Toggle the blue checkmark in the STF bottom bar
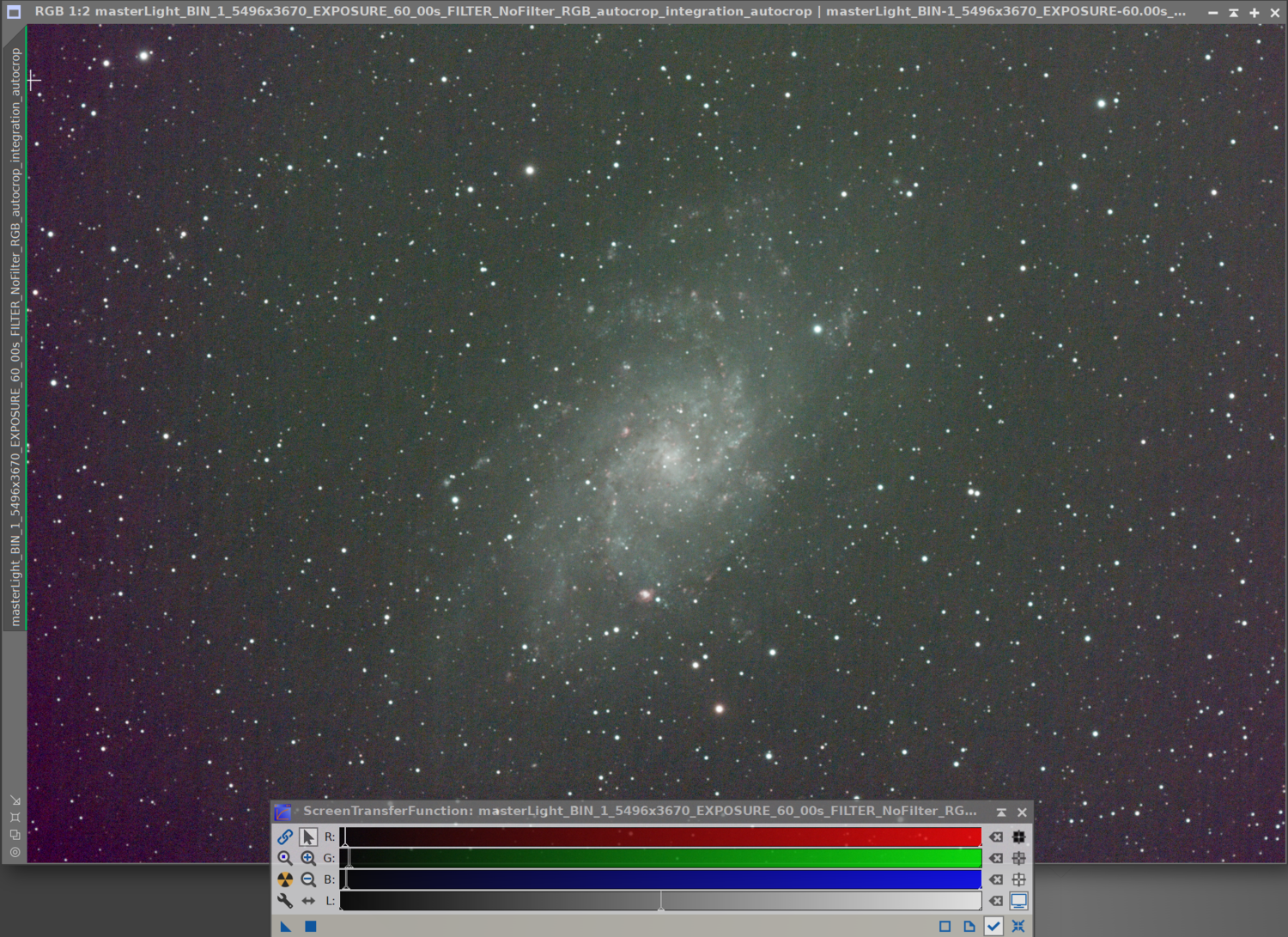This screenshot has height=937, width=1288. (993, 927)
